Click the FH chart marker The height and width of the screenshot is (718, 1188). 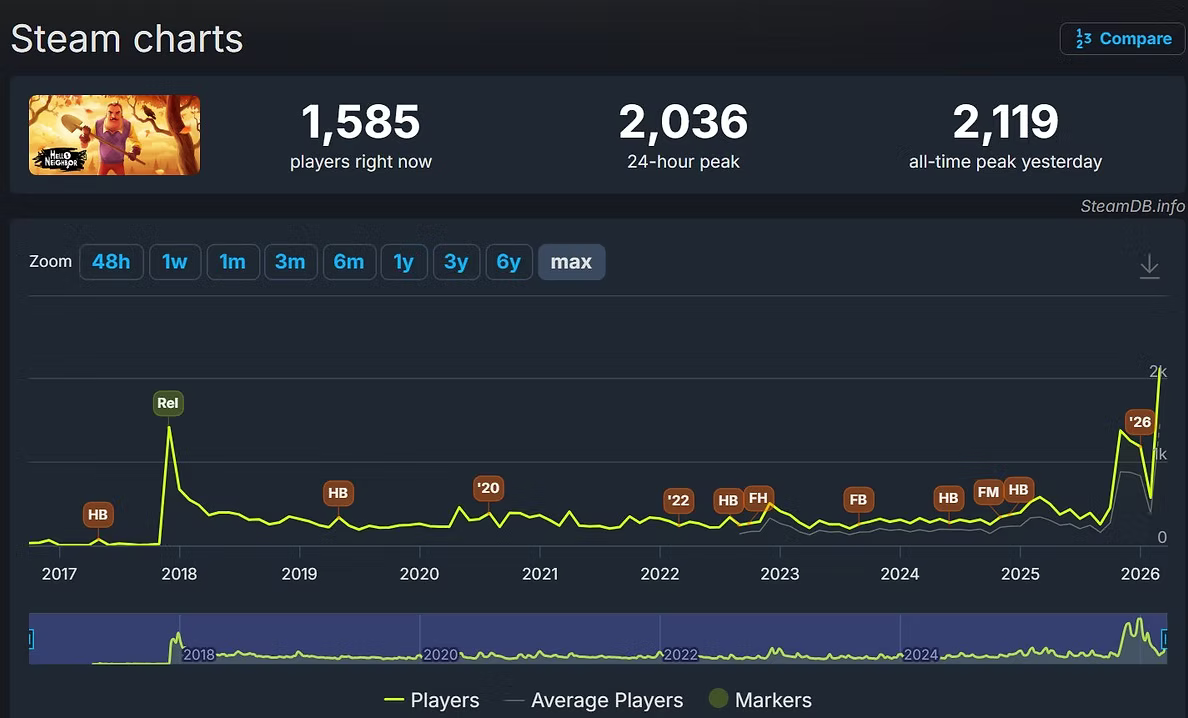pos(758,498)
